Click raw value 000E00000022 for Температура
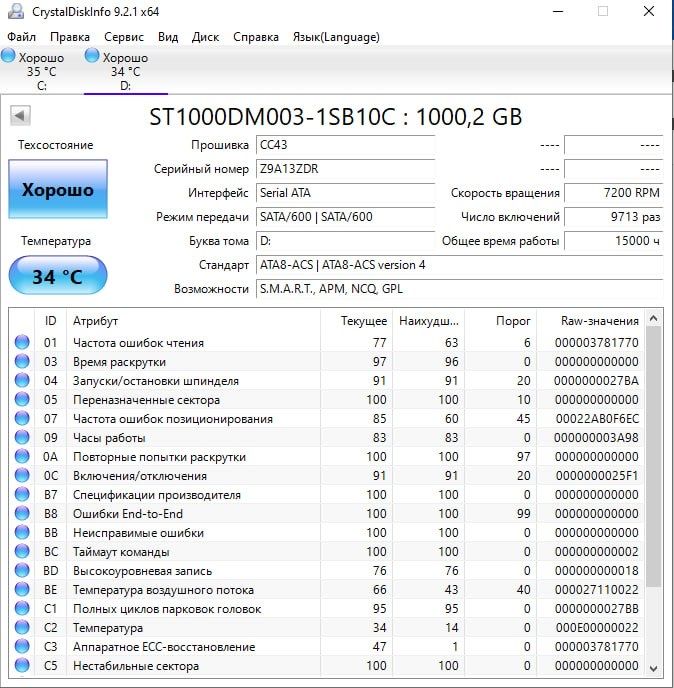Screen dimensions: 674x688 pyautogui.click(x=597, y=628)
